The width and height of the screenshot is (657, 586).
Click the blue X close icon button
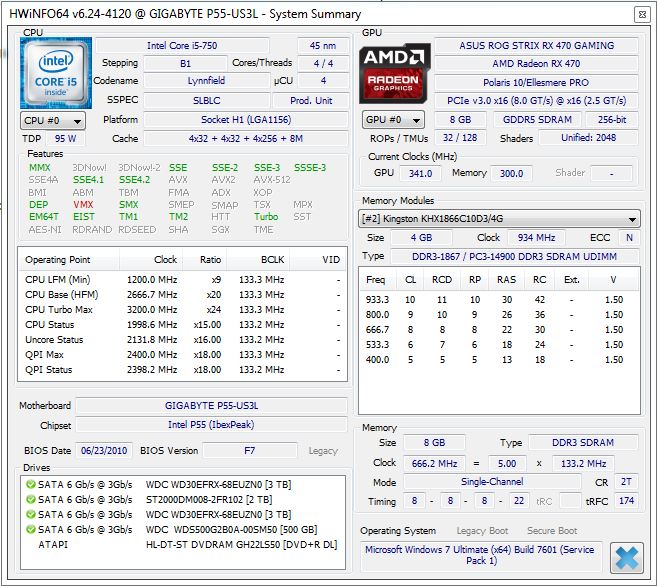627,558
